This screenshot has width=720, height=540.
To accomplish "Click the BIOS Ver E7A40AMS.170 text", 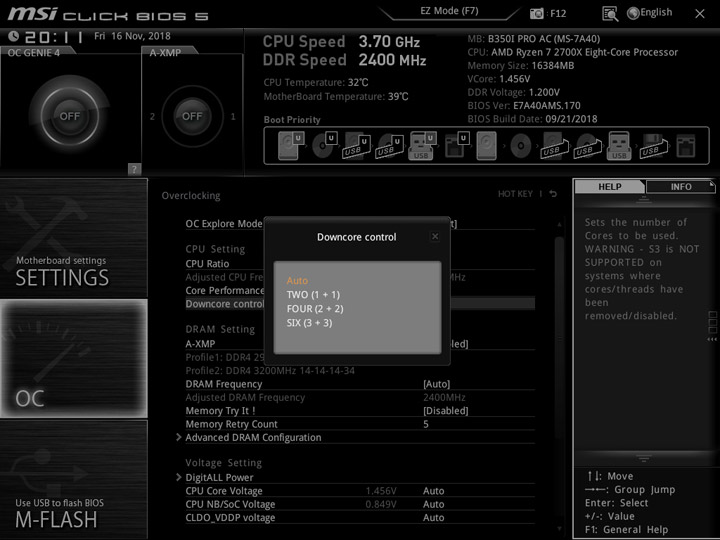I will click(x=524, y=106).
